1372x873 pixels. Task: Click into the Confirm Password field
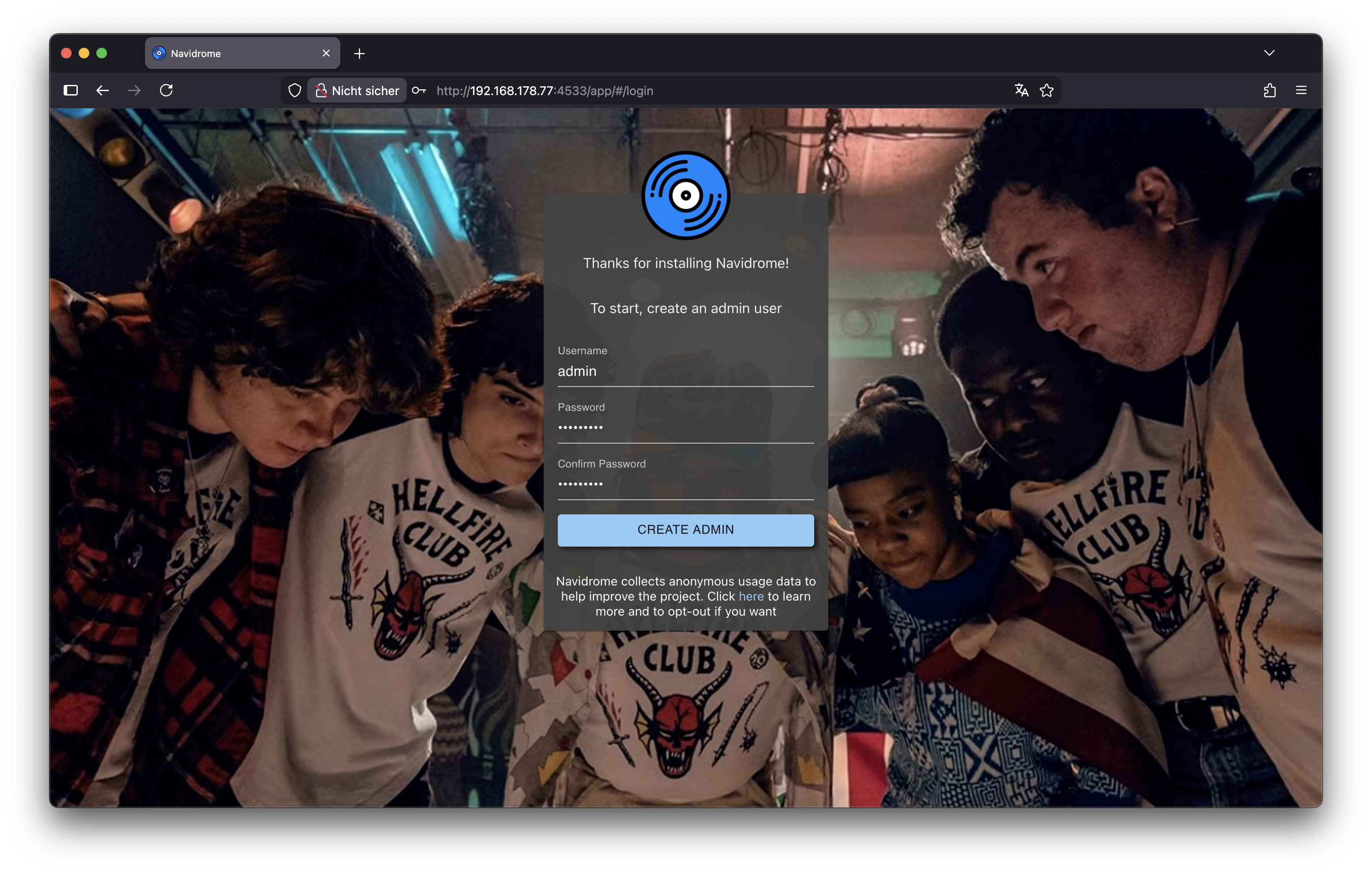pyautogui.click(x=685, y=484)
